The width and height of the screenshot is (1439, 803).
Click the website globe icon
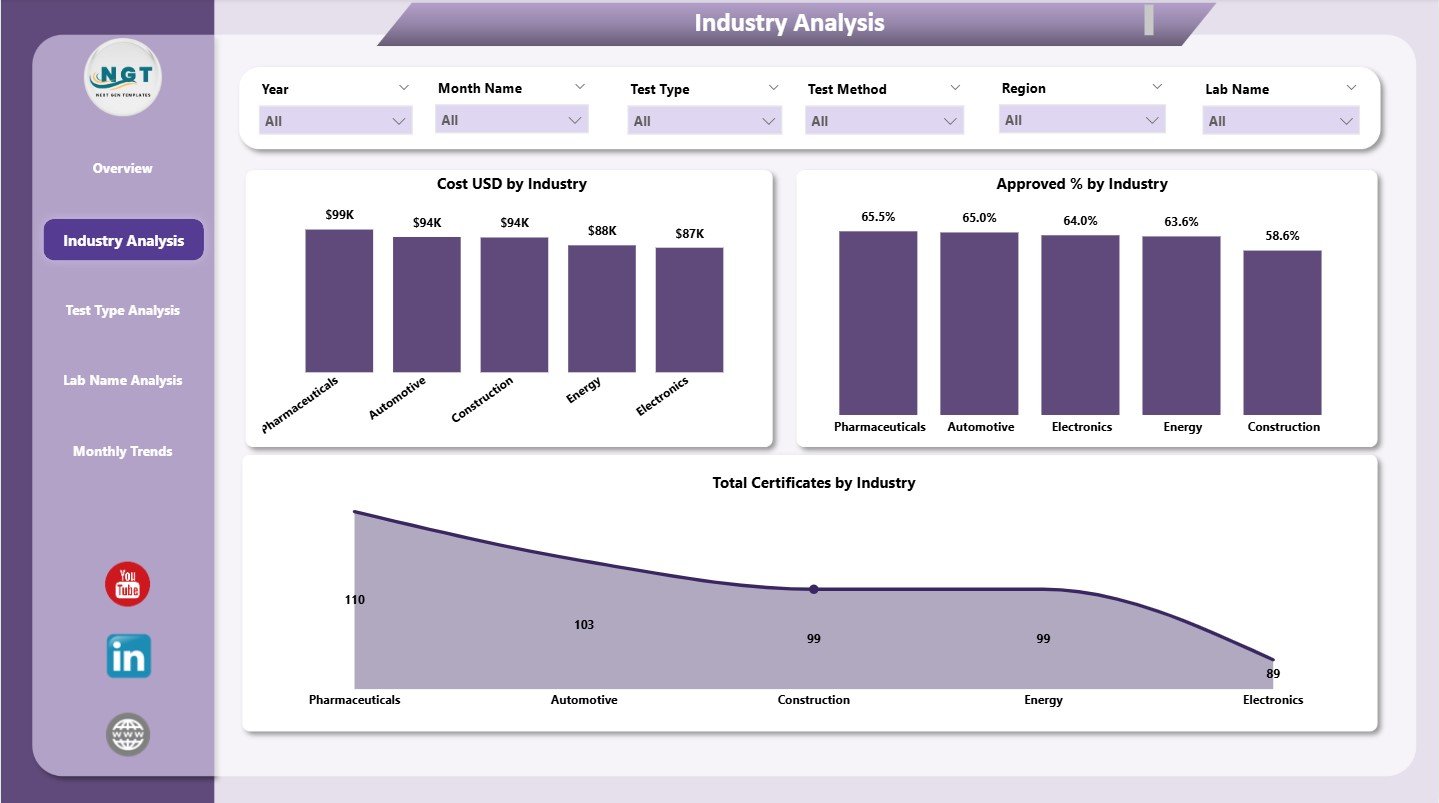127,733
